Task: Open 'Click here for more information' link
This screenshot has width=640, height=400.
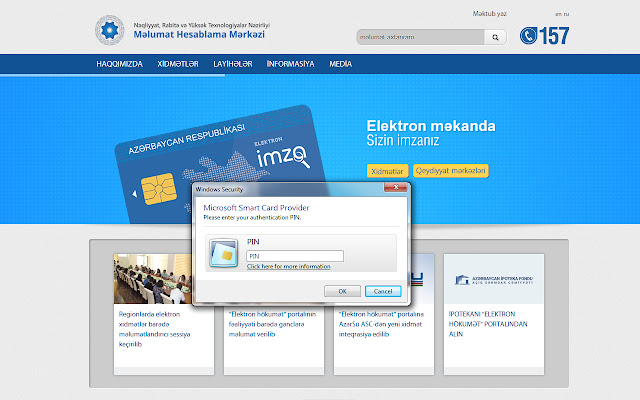Action: 288,267
